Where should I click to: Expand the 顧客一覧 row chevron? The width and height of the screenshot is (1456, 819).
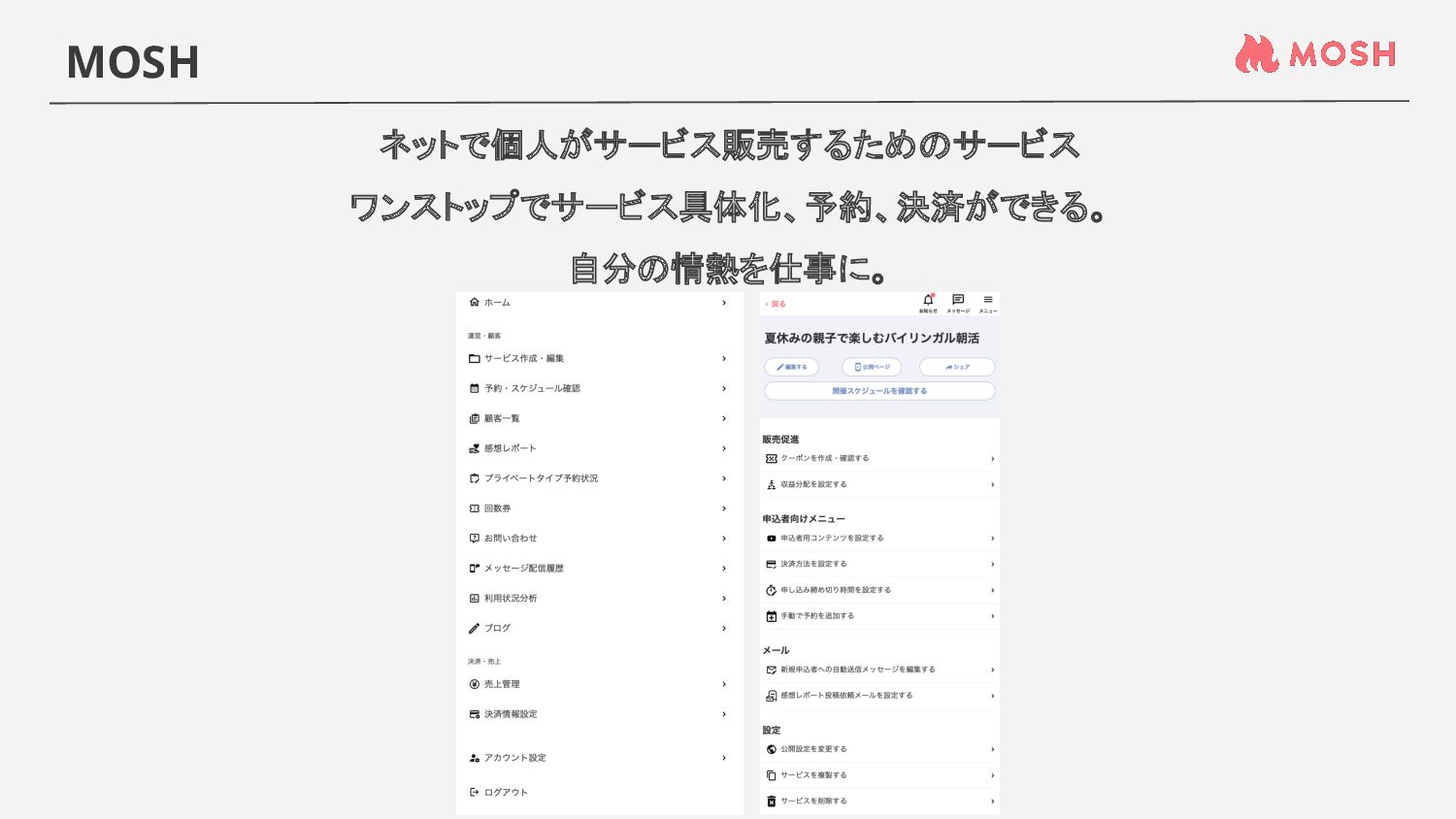click(724, 419)
